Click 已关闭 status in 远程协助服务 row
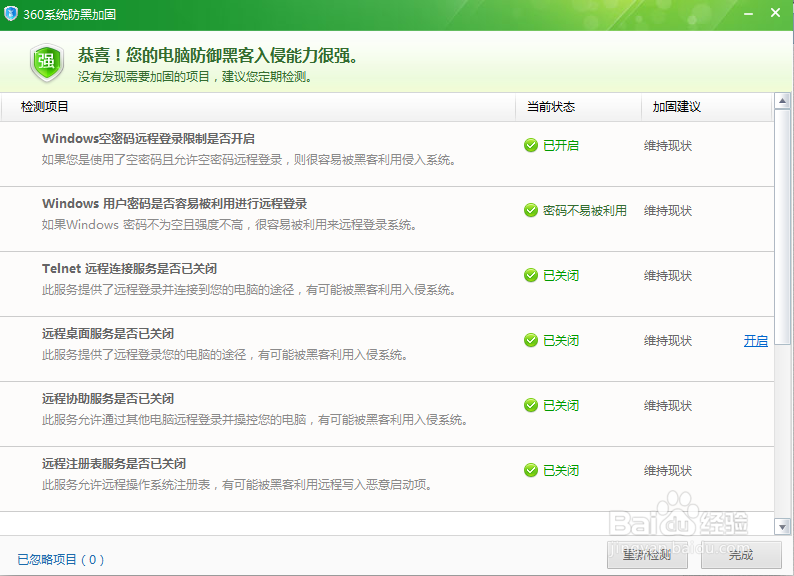The image size is (794, 576). click(561, 405)
